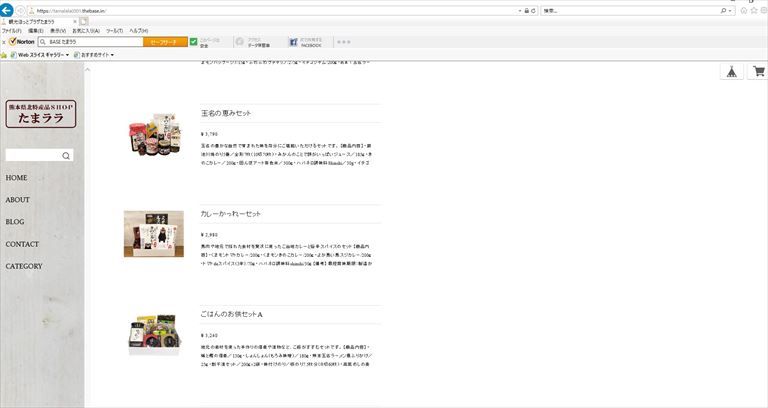Click the 玉名の恵みセット product image
The height and width of the screenshot is (408, 768).
tap(154, 133)
